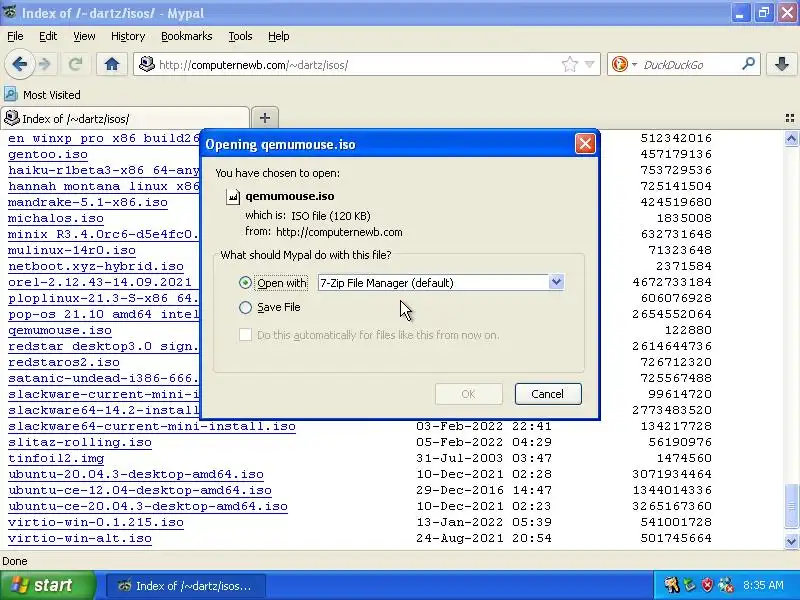Click Cancel in the download dialog

click(548, 394)
